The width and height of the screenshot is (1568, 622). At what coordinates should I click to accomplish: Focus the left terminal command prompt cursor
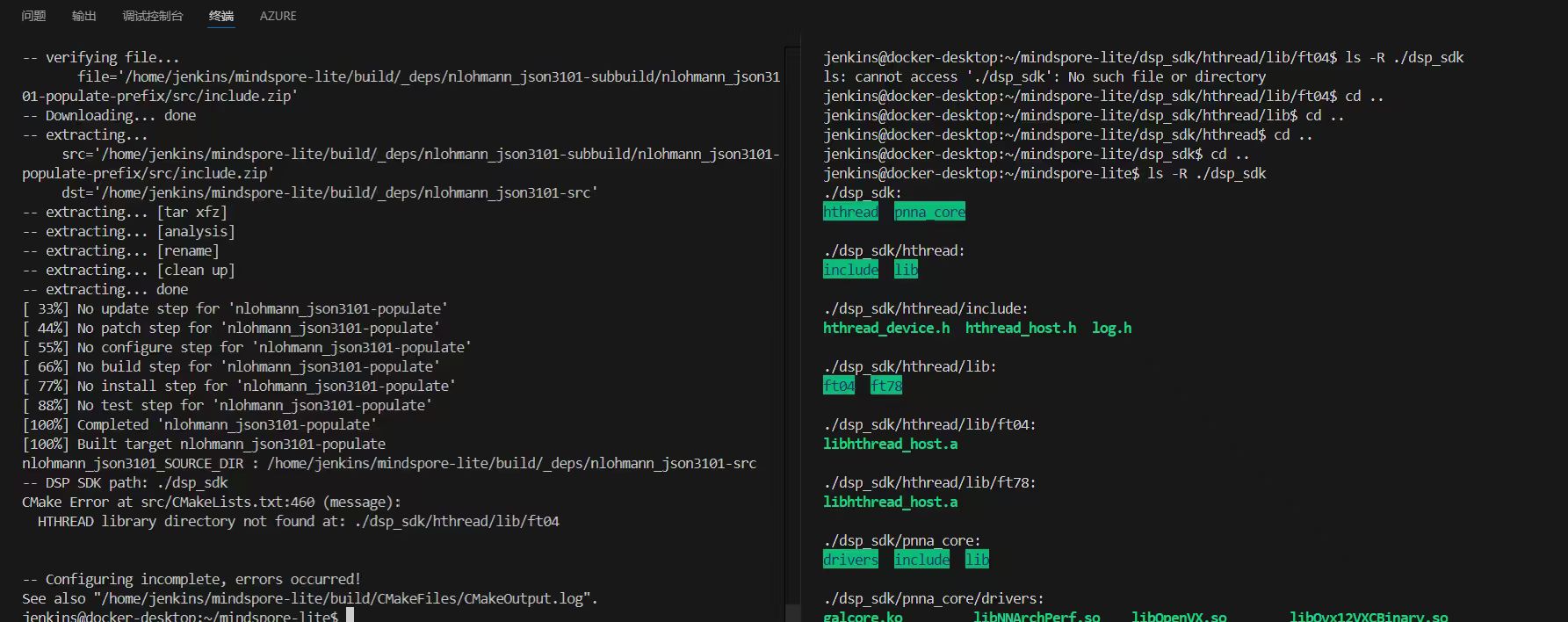point(350,616)
